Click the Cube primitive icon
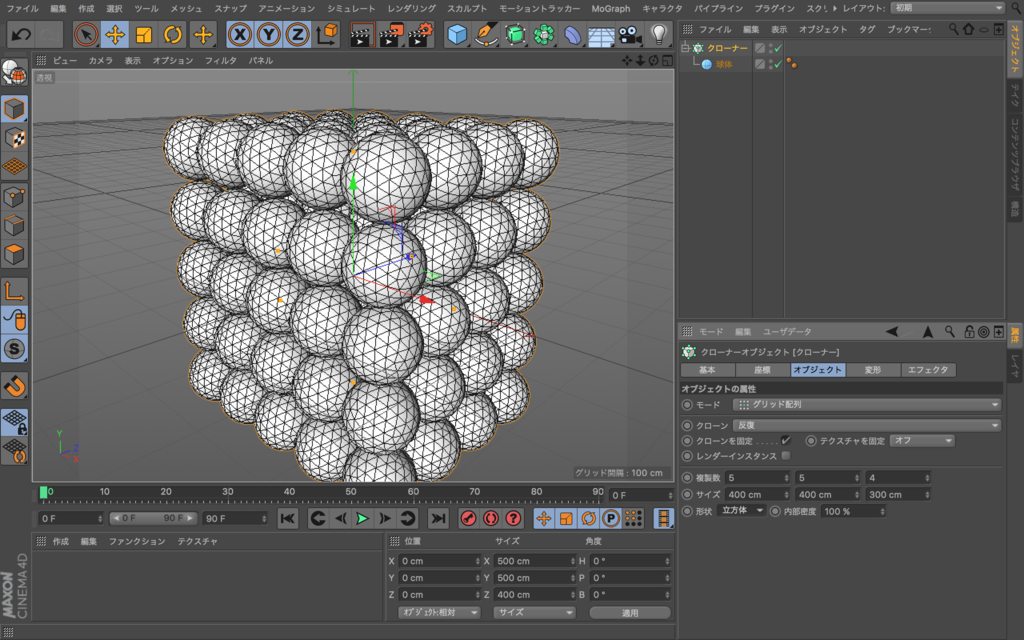This screenshot has width=1024, height=640. pos(457,35)
